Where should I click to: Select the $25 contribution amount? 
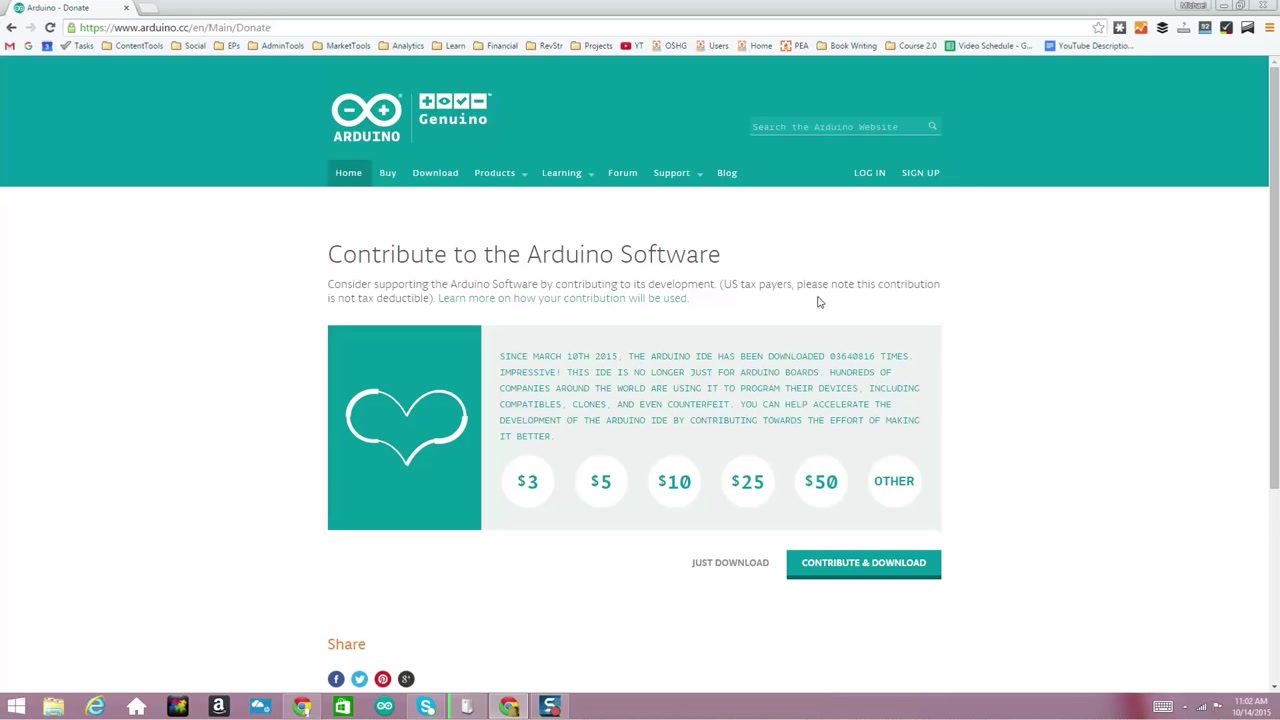pos(747,482)
